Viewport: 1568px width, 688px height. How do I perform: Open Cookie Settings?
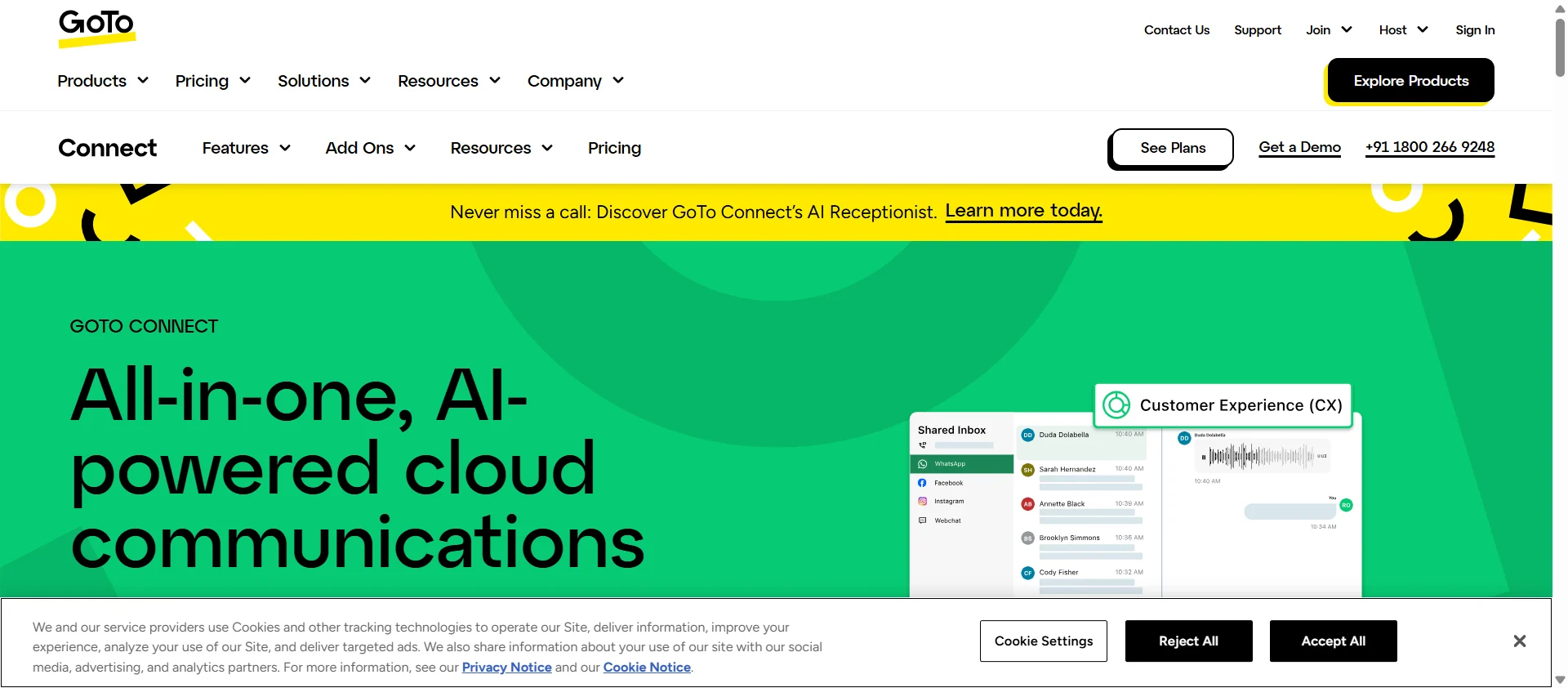1044,641
